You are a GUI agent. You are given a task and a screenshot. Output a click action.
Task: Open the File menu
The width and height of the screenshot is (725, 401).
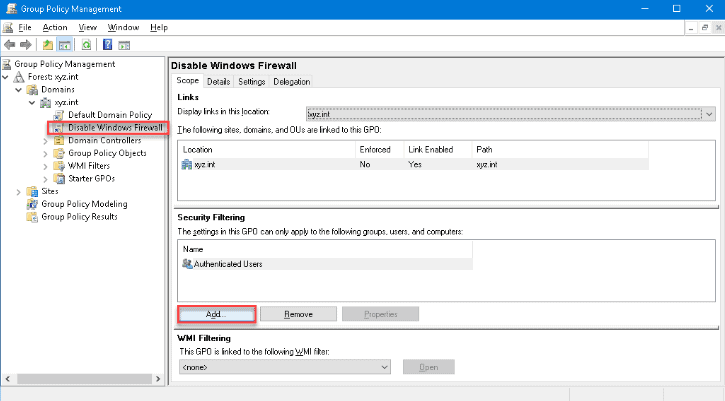[x=25, y=27]
